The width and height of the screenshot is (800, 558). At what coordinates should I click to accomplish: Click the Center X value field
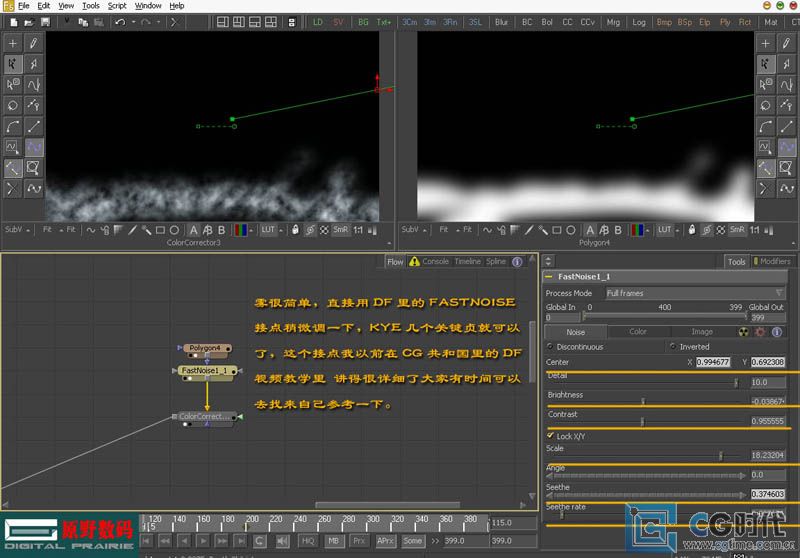coord(713,362)
